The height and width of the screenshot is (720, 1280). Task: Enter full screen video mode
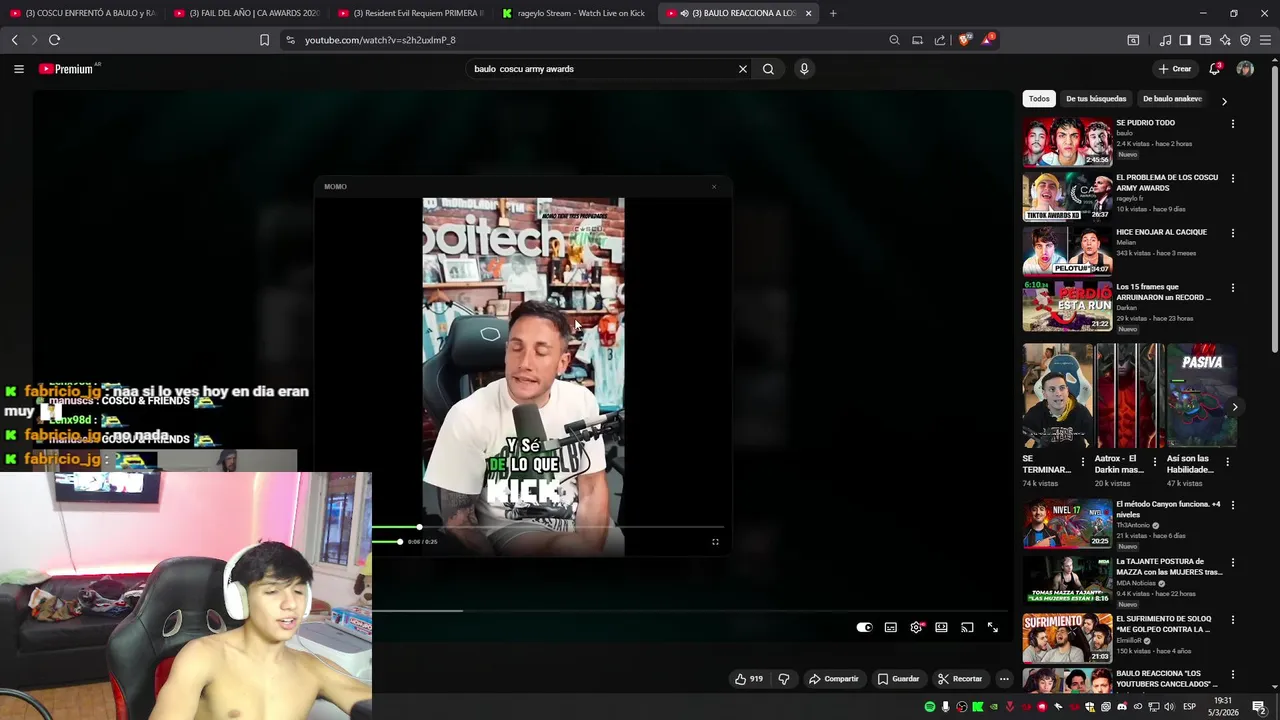pos(993,627)
